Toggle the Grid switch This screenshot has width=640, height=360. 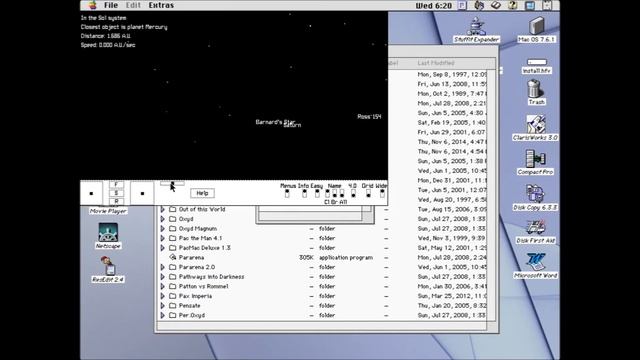[368, 193]
